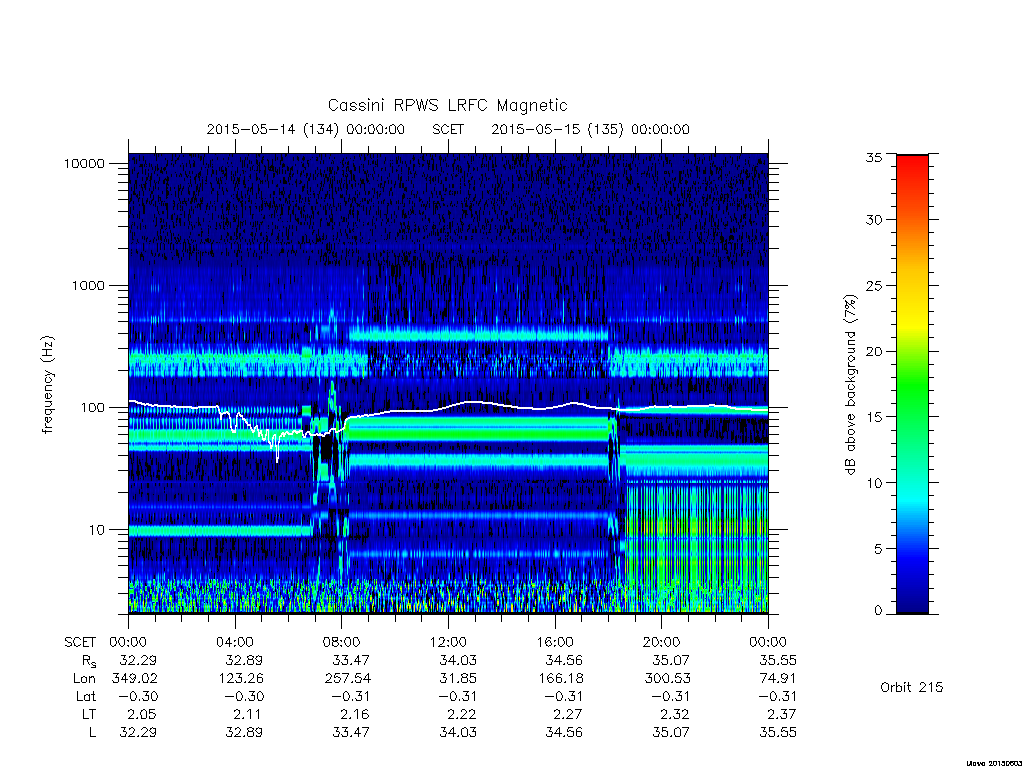Select the 12:00 SCET time label
This screenshot has height=768, width=1024.
click(448, 642)
